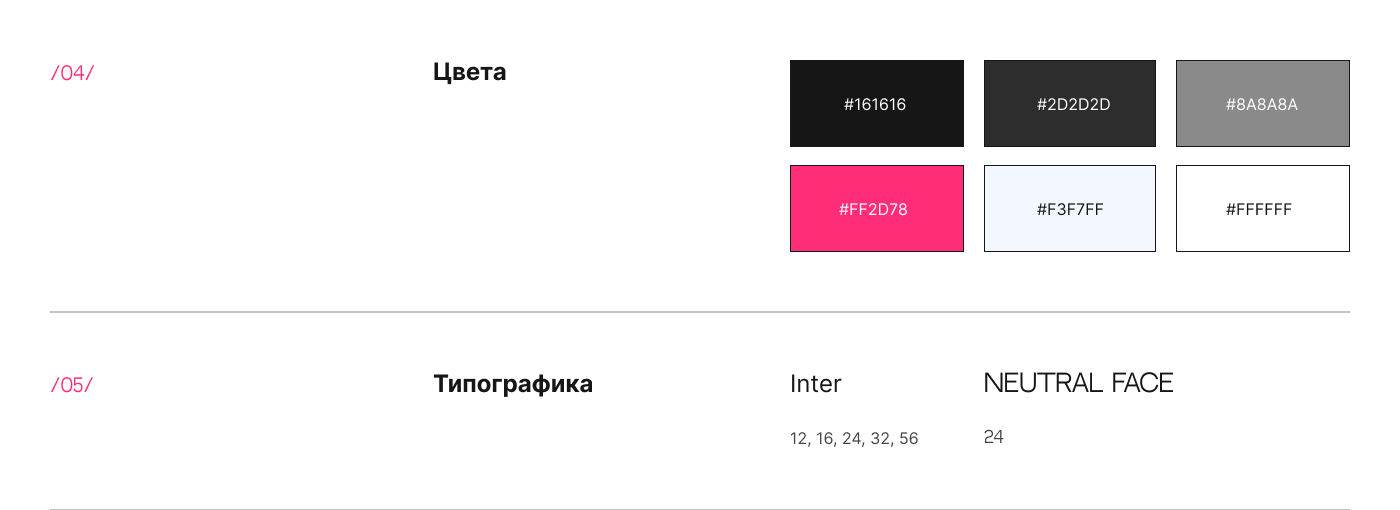The height and width of the screenshot is (510, 1400).
Task: Click size 24 under NEUTRAL FACE
Action: [x=994, y=437]
